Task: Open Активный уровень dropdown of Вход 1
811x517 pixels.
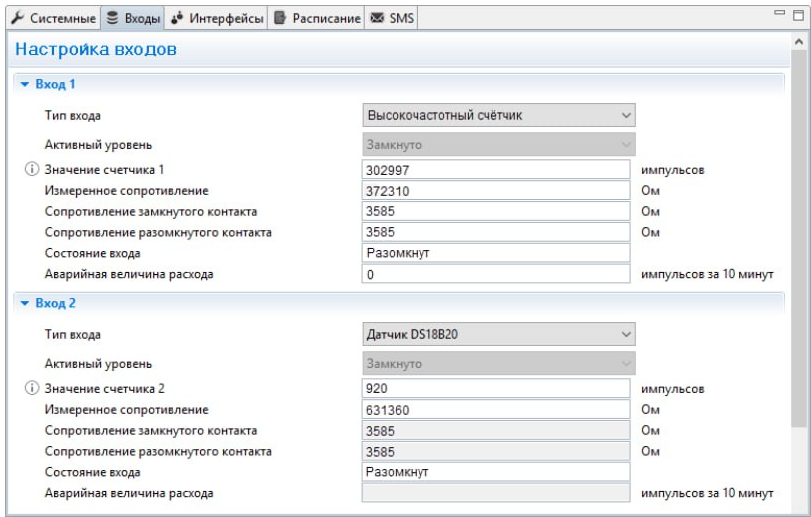Action: [499, 144]
